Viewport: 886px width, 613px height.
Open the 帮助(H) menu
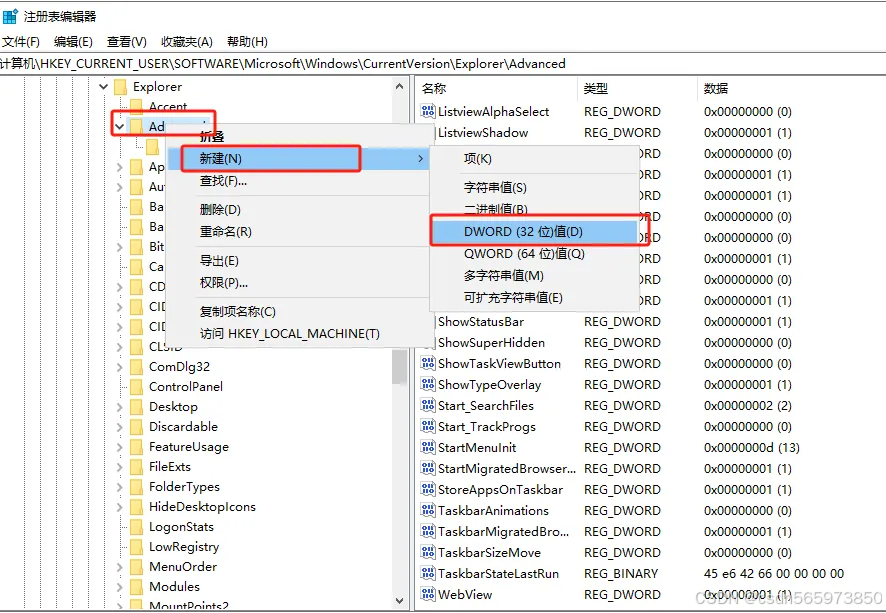click(x=247, y=42)
